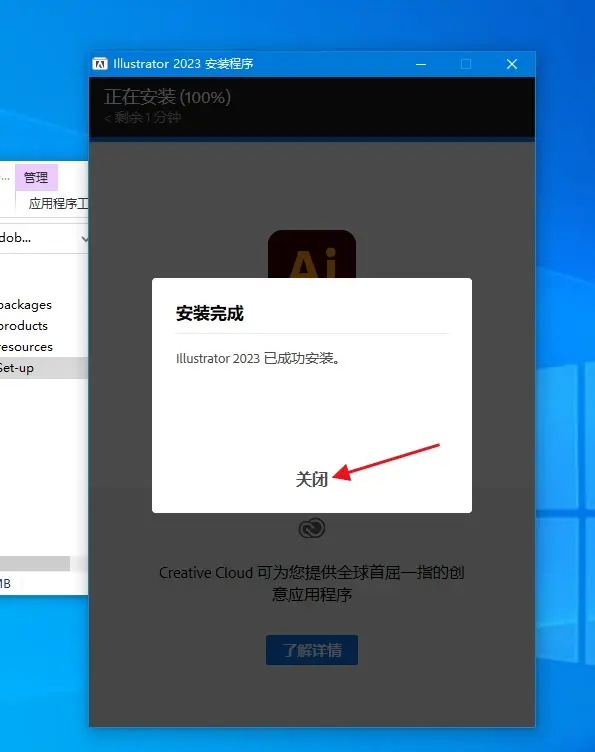Click 关闭 in the 安装完成 dialog
This screenshot has width=595, height=752.
[x=312, y=479]
